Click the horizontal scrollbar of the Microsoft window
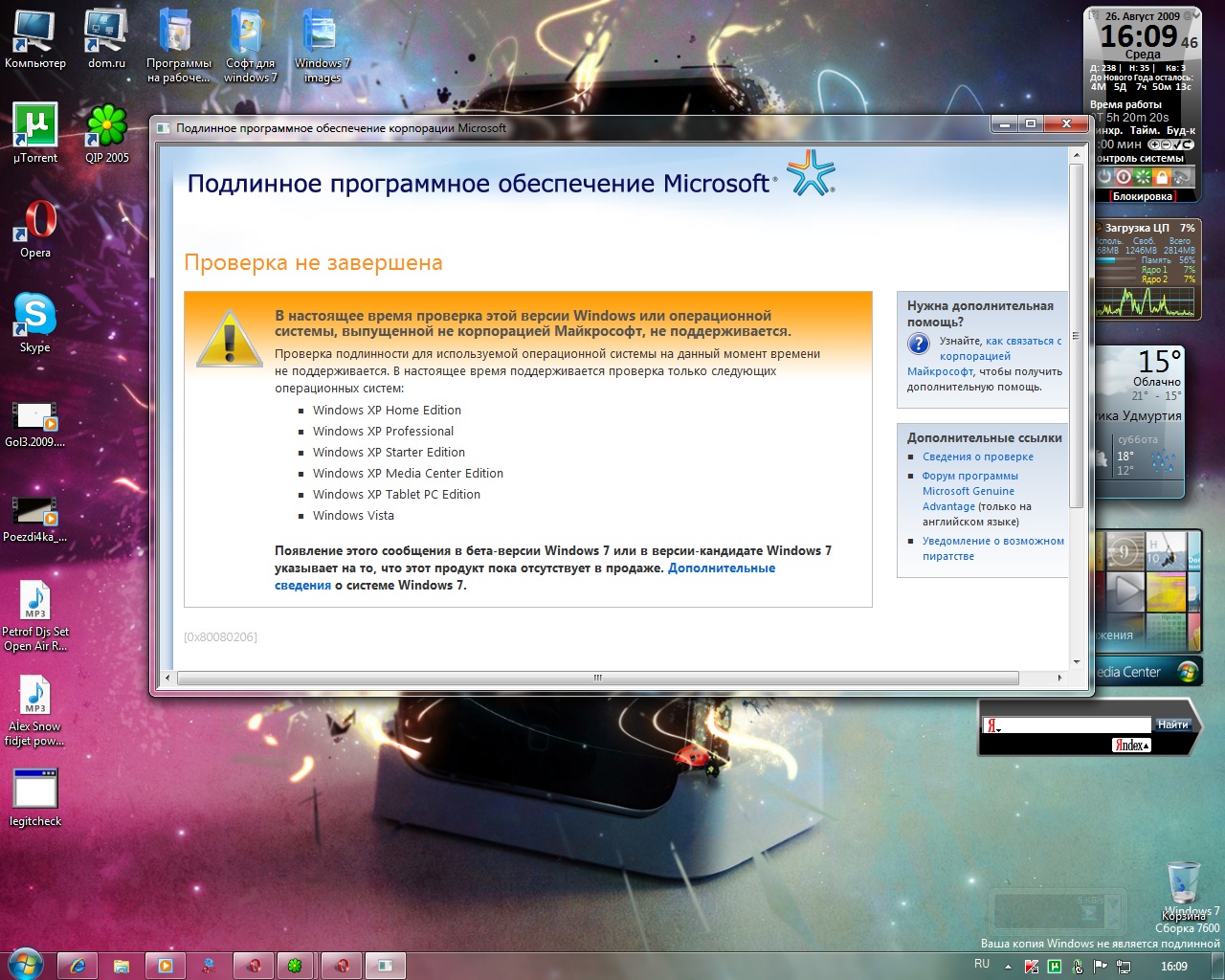 (598, 678)
